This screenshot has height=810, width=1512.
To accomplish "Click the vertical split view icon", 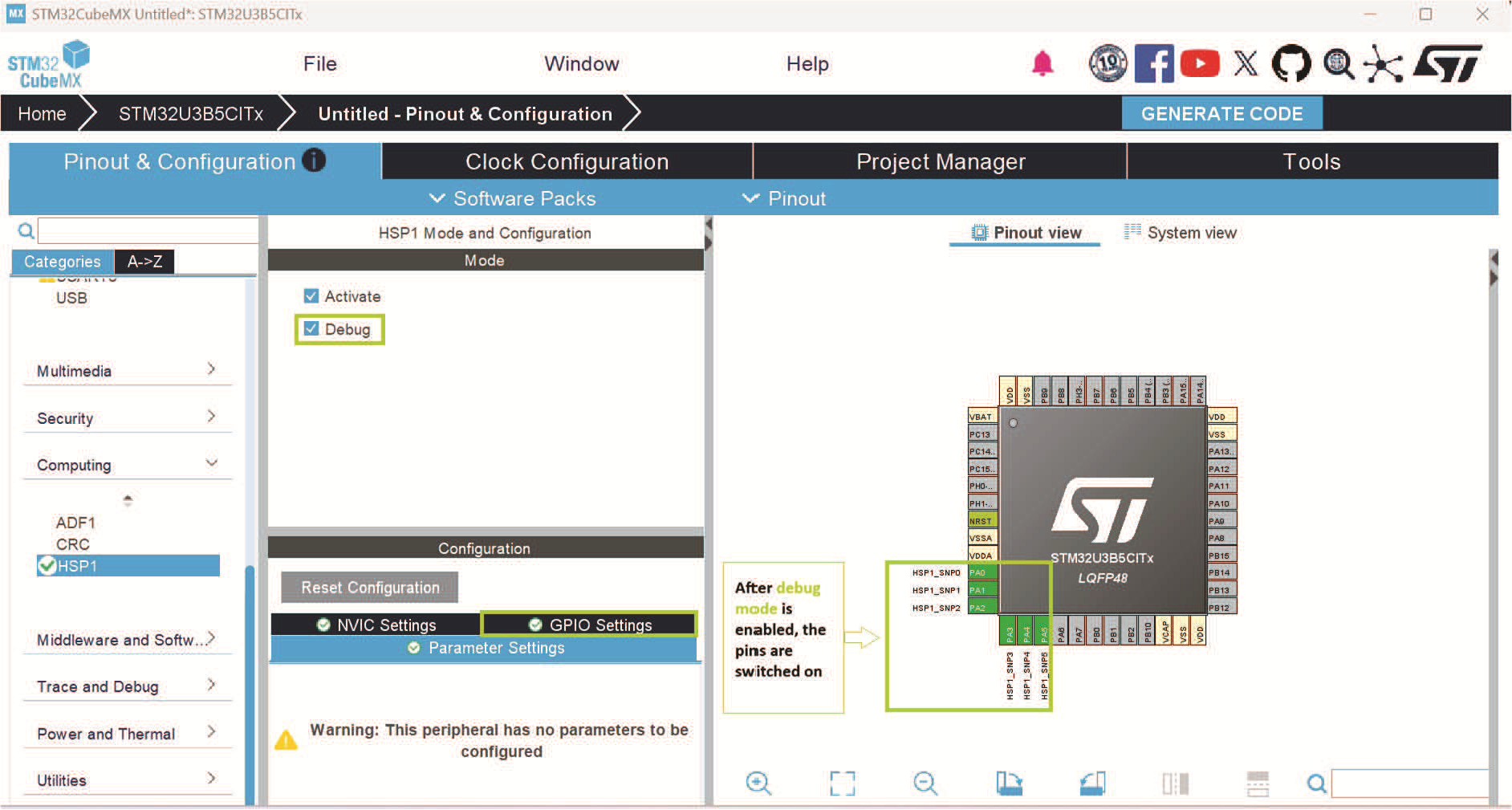I will [1176, 783].
